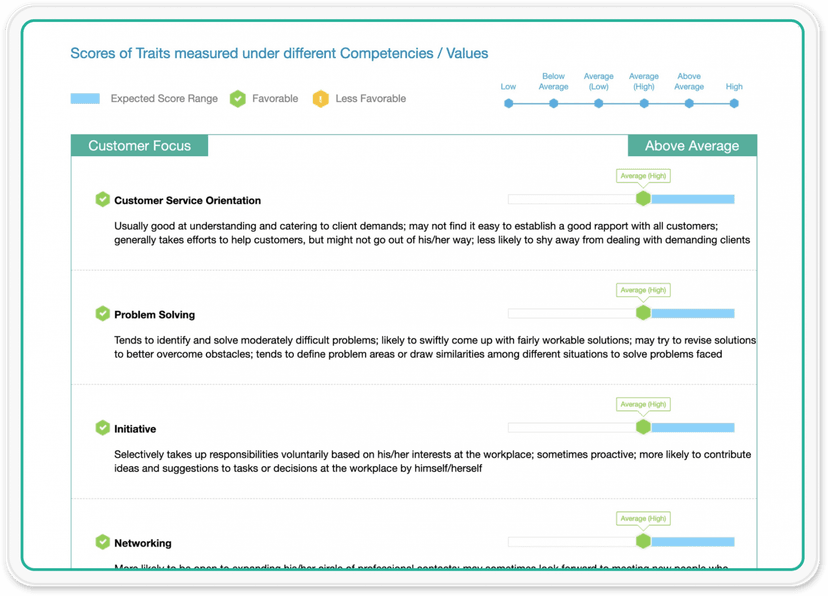Click the shield icon beside Networking
Viewport: 828px width, 596px height.
coord(102,542)
